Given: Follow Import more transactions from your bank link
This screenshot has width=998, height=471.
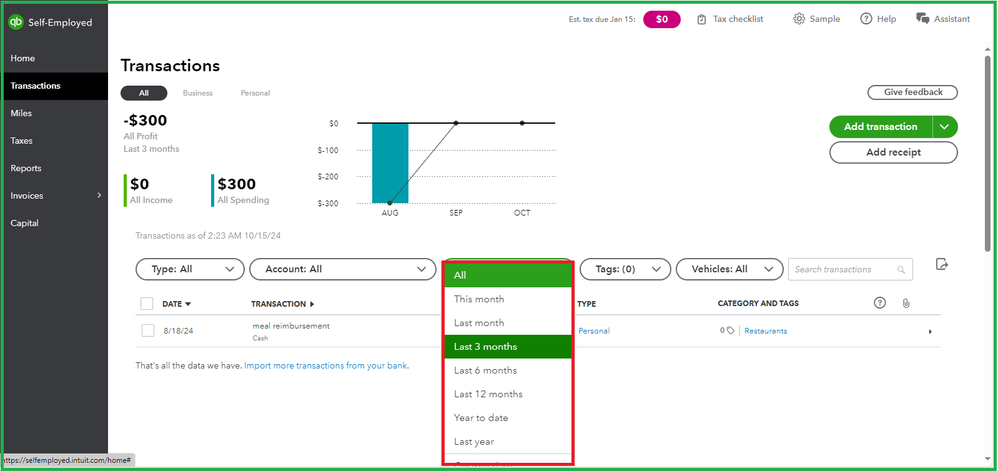Looking at the screenshot, I should (x=327, y=366).
